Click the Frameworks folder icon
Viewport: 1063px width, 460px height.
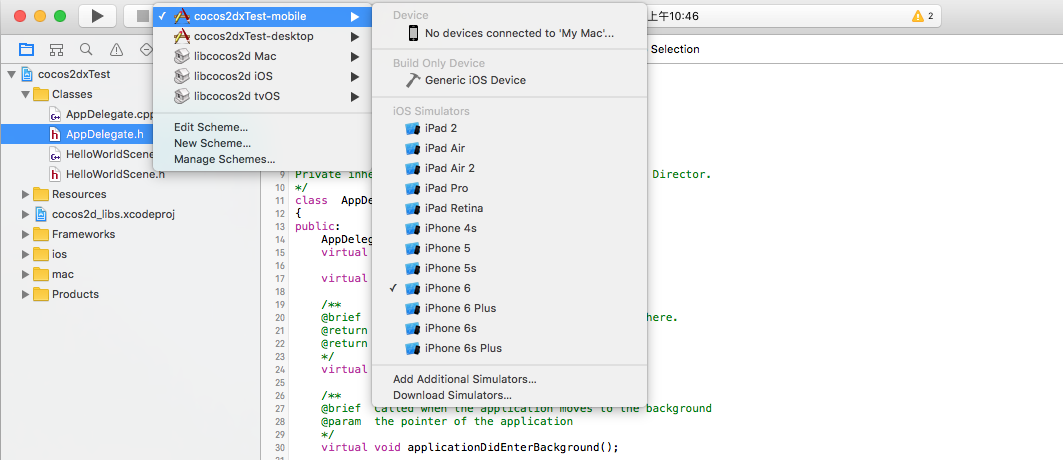[x=41, y=234]
